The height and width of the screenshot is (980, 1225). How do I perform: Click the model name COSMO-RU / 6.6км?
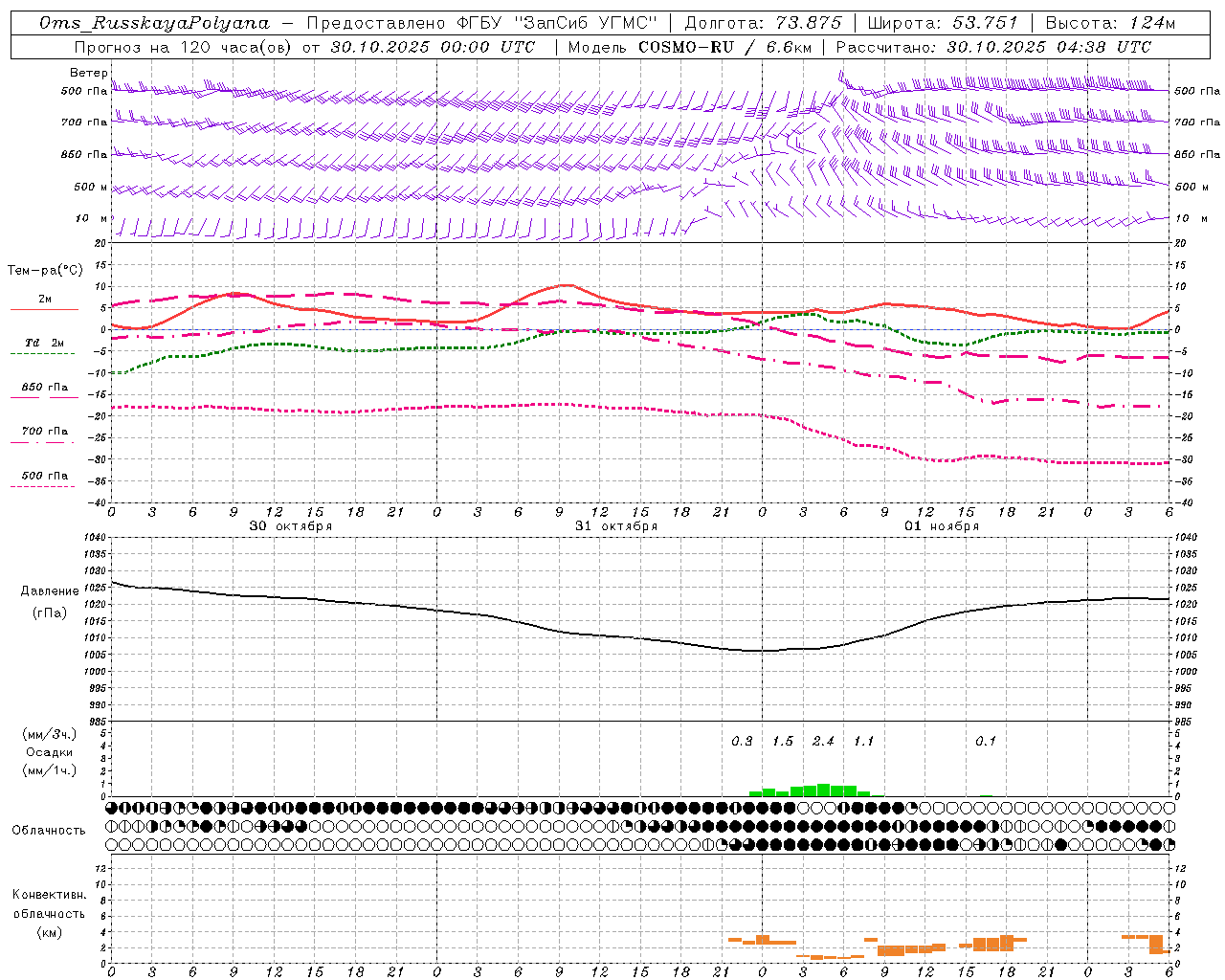pos(725,47)
